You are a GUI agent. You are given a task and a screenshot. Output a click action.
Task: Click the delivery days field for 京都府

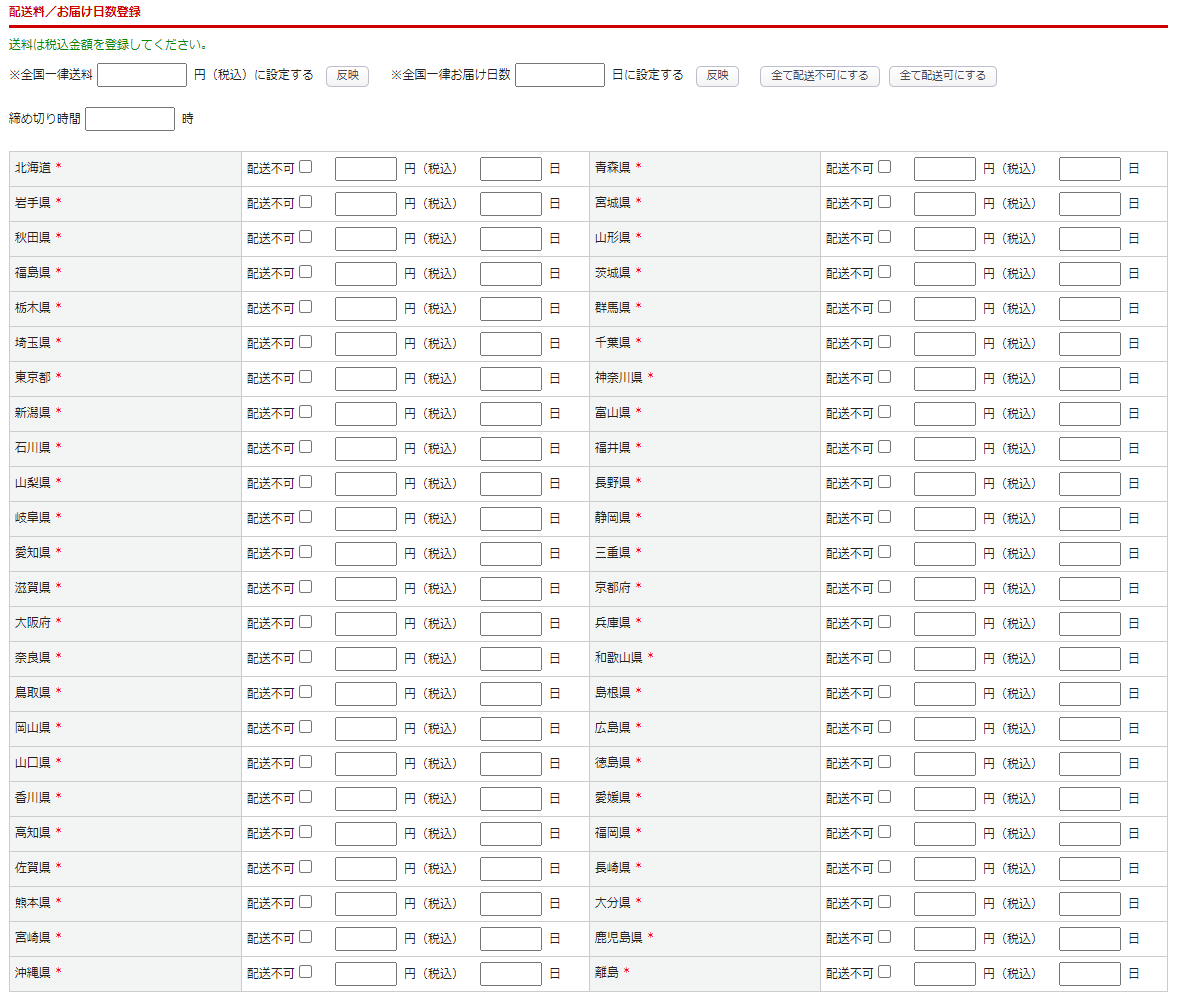click(1089, 589)
